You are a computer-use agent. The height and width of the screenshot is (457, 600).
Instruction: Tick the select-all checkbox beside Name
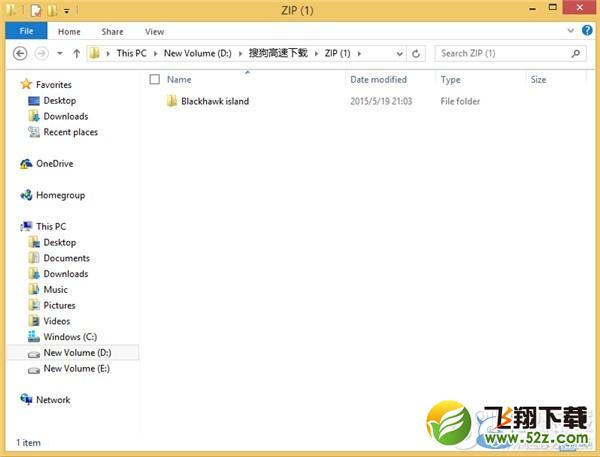coord(154,79)
